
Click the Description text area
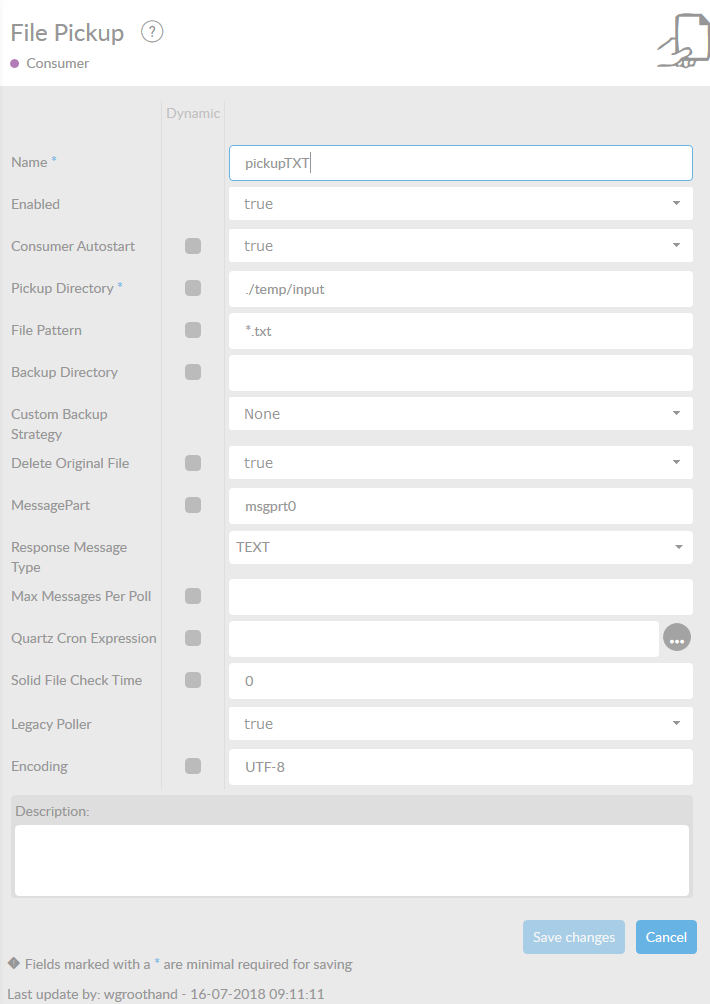(x=351, y=860)
